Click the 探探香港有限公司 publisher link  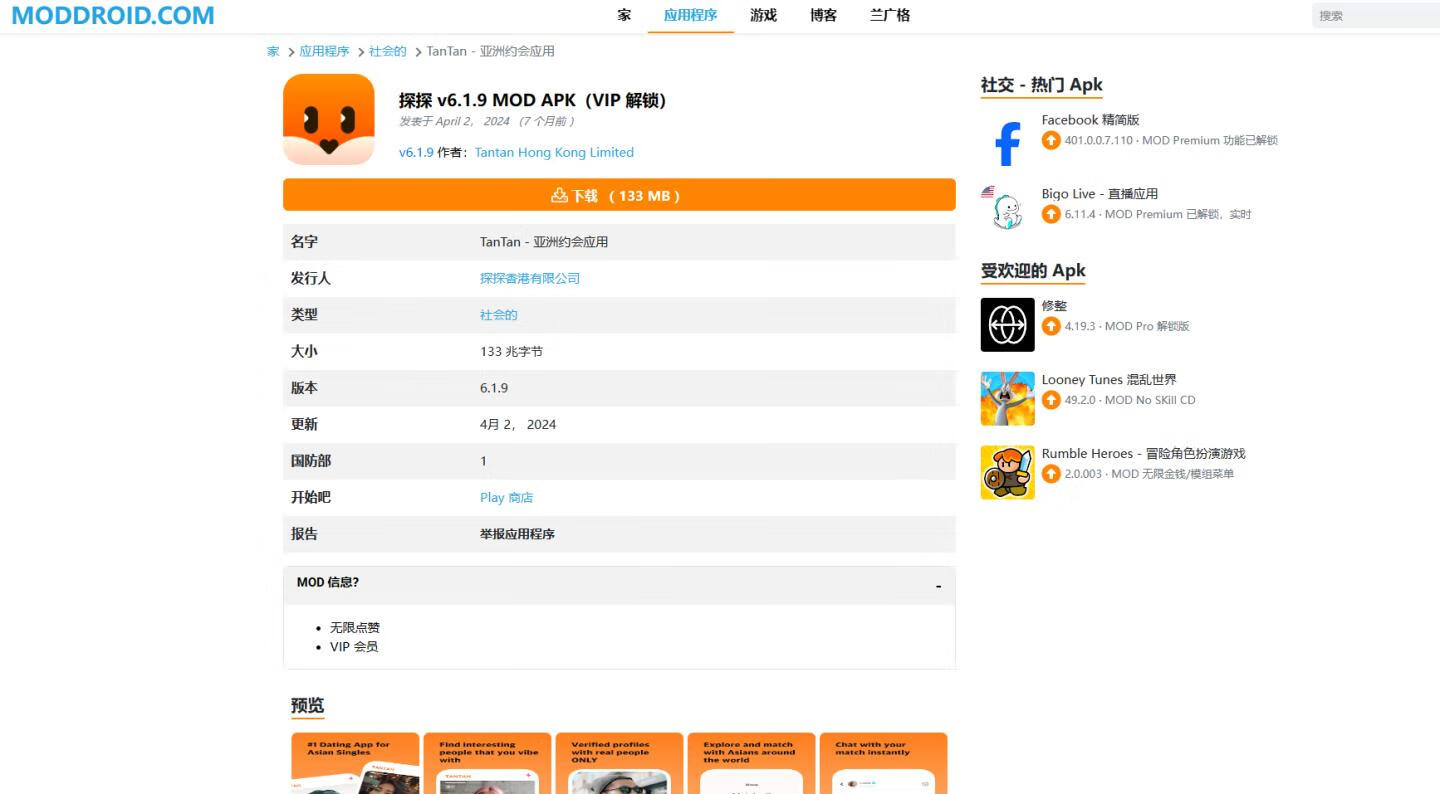[x=529, y=278]
